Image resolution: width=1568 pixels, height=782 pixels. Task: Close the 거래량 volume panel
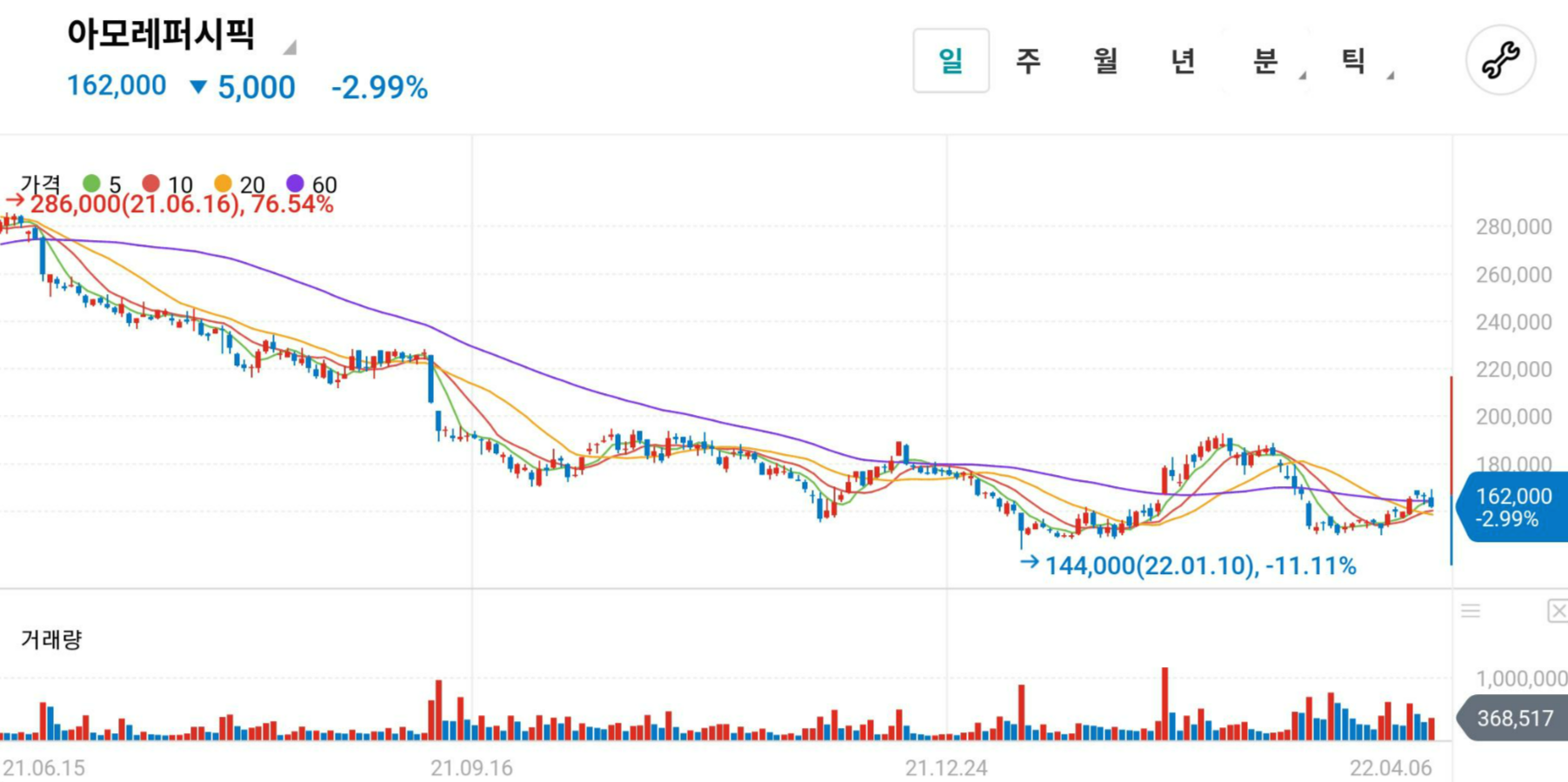pyautogui.click(x=1557, y=611)
